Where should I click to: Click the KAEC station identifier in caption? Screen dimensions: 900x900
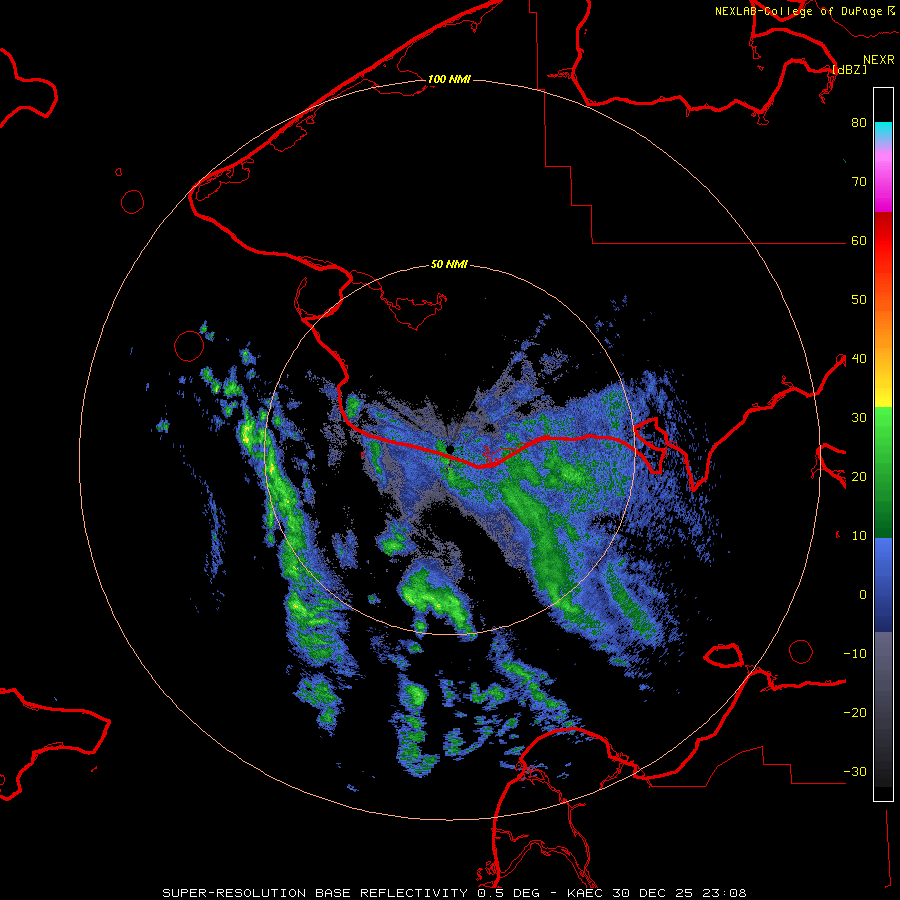coord(585,893)
